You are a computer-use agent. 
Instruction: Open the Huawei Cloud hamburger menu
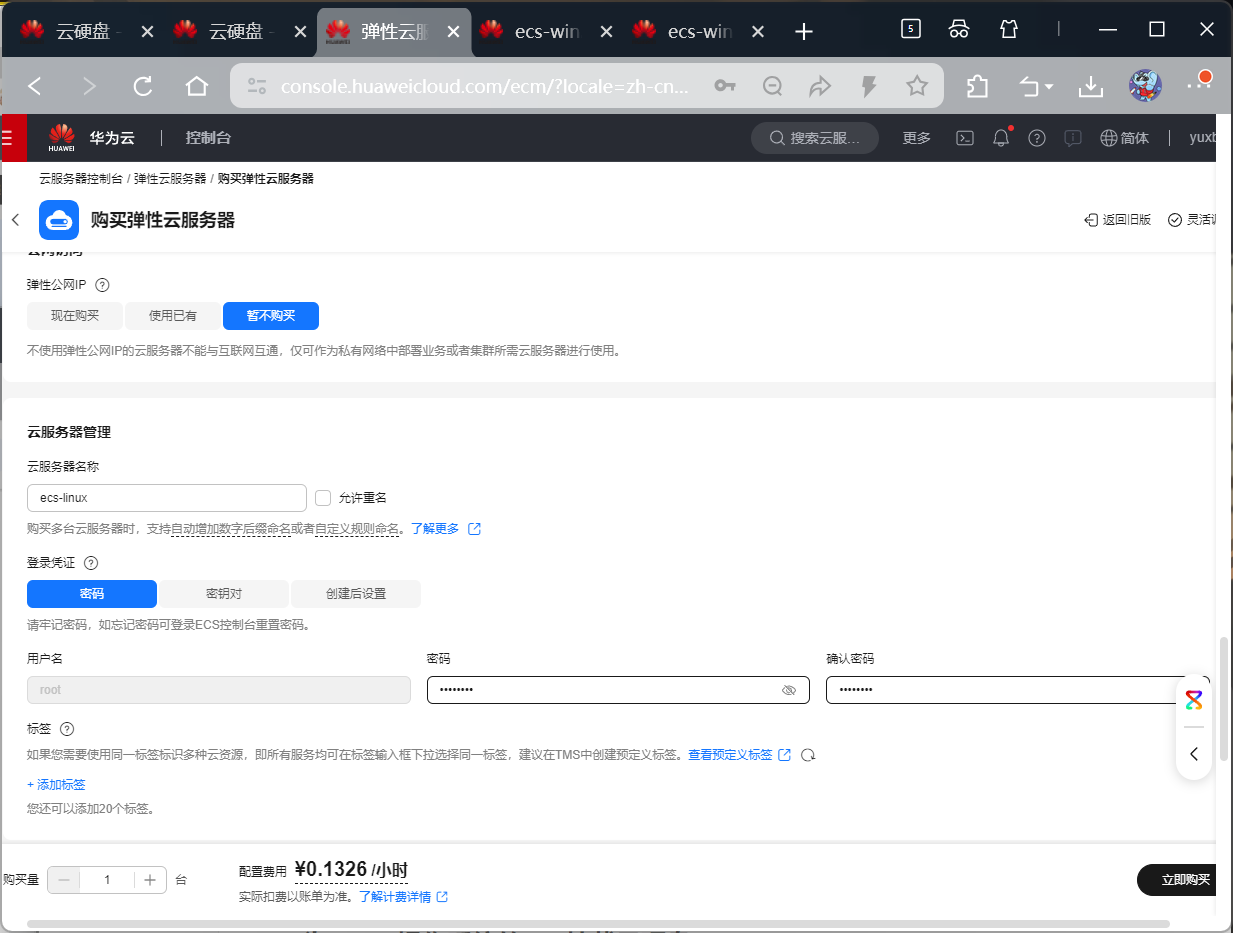click(x=7, y=138)
